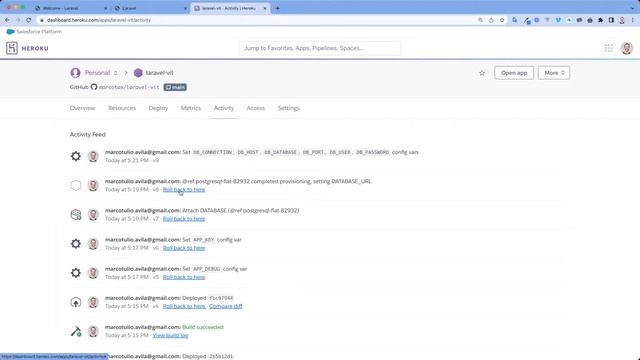Open the apps grid launcher icon
Image resolution: width=640 pixels, height=360 pixels.
[x=609, y=48]
